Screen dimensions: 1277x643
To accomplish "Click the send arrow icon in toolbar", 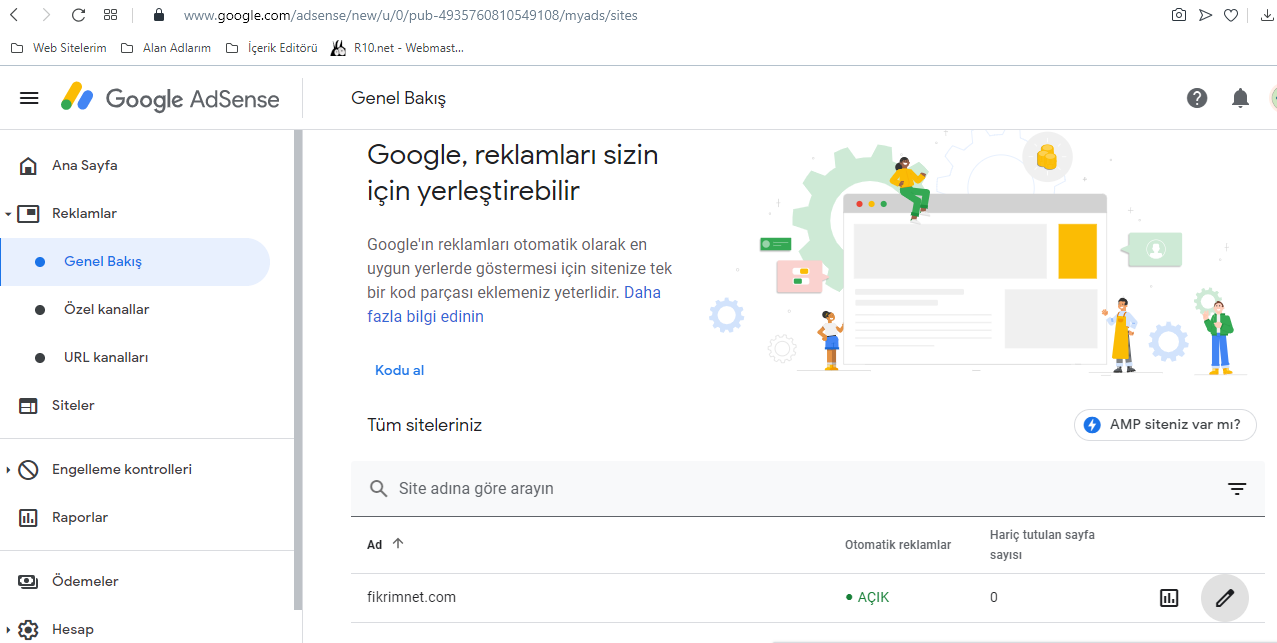I will [x=1206, y=15].
